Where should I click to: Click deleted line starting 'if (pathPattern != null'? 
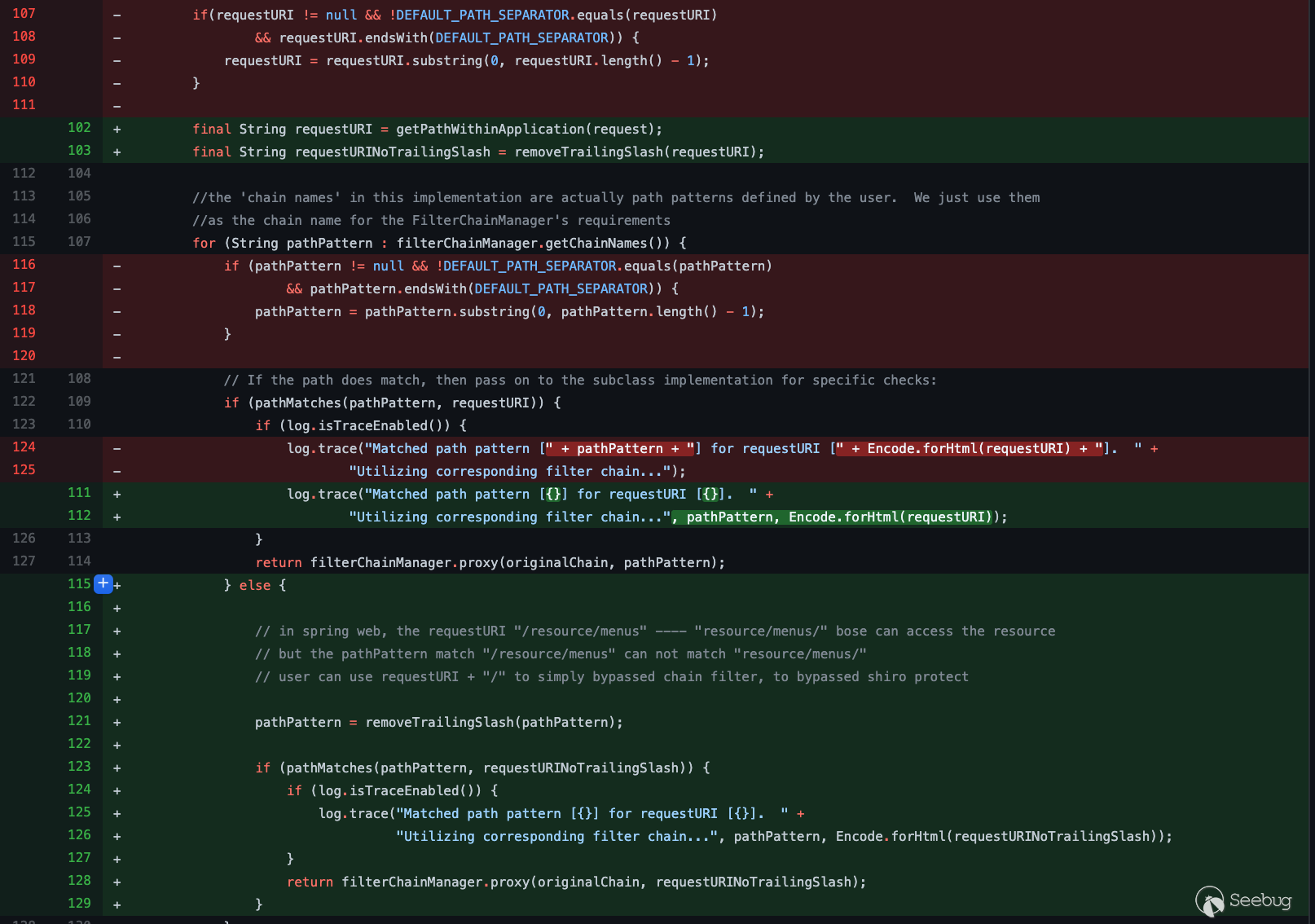pyautogui.click(x=498, y=266)
